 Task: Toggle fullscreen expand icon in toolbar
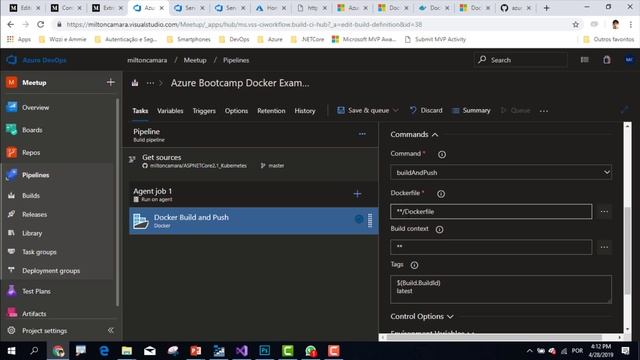[x=624, y=110]
